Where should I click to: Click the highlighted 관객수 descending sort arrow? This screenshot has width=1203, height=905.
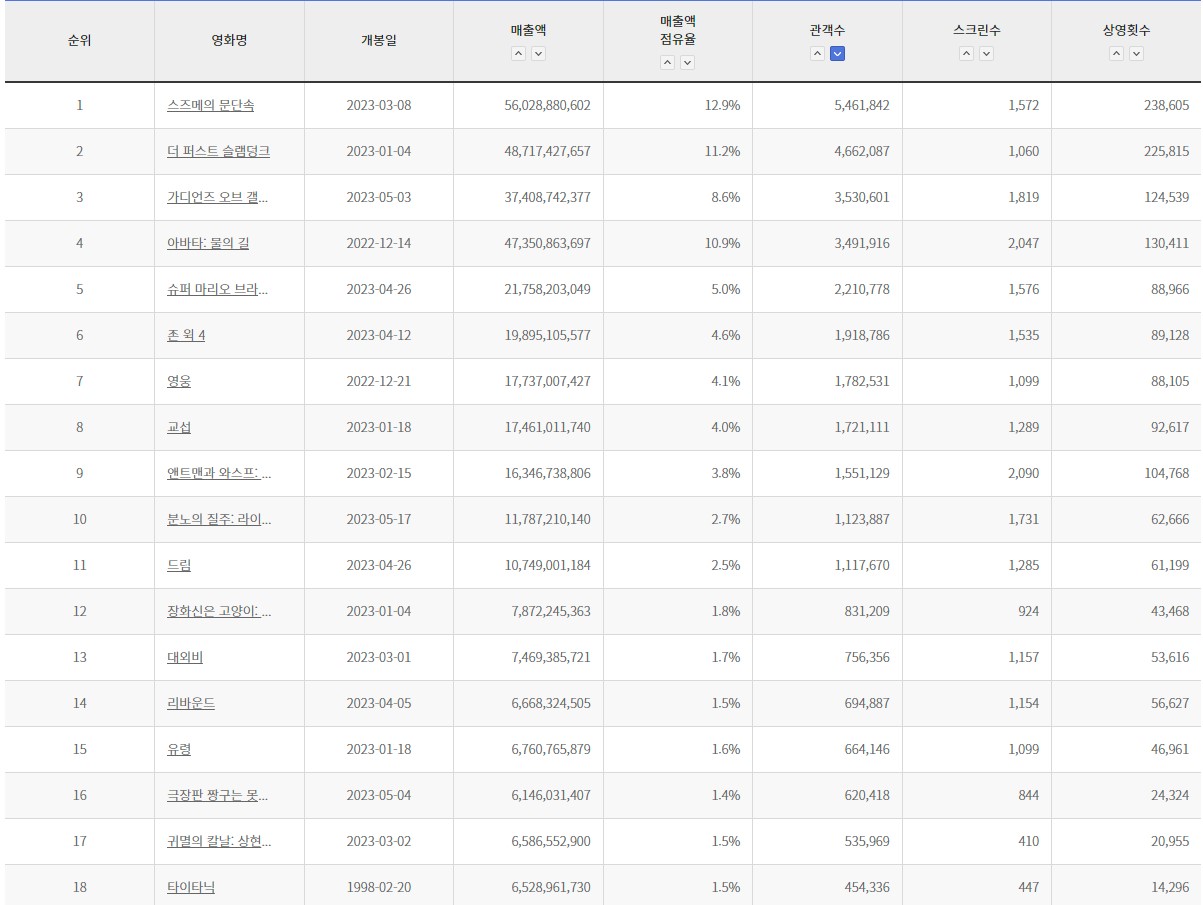point(837,54)
